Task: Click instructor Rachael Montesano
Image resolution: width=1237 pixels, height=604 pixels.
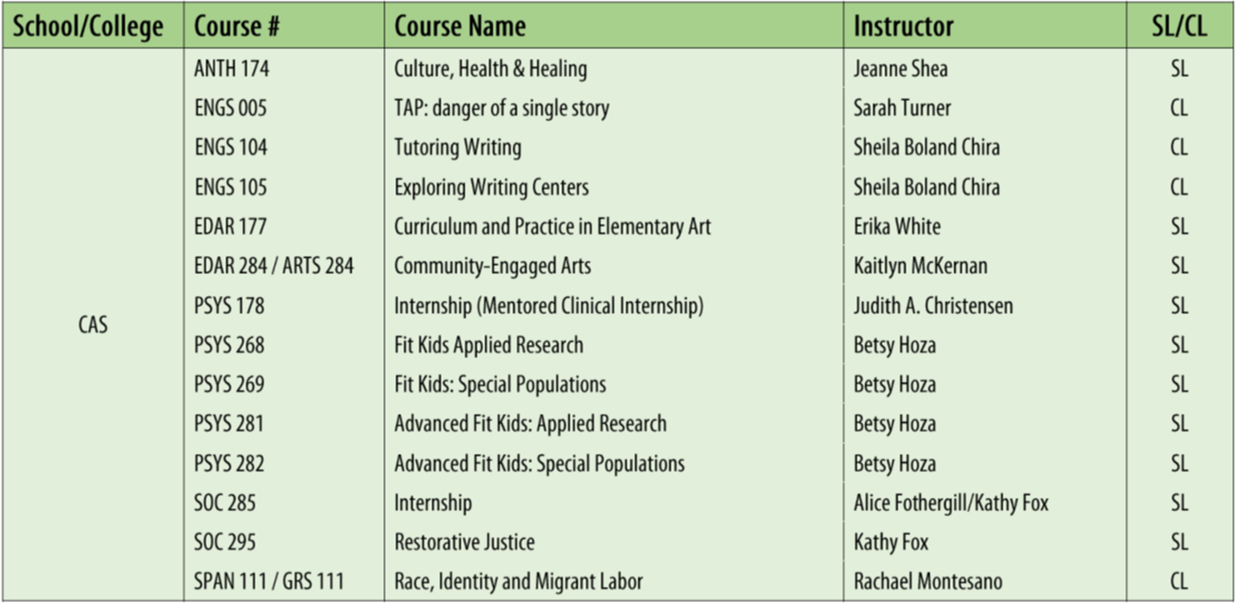Action: (x=928, y=582)
